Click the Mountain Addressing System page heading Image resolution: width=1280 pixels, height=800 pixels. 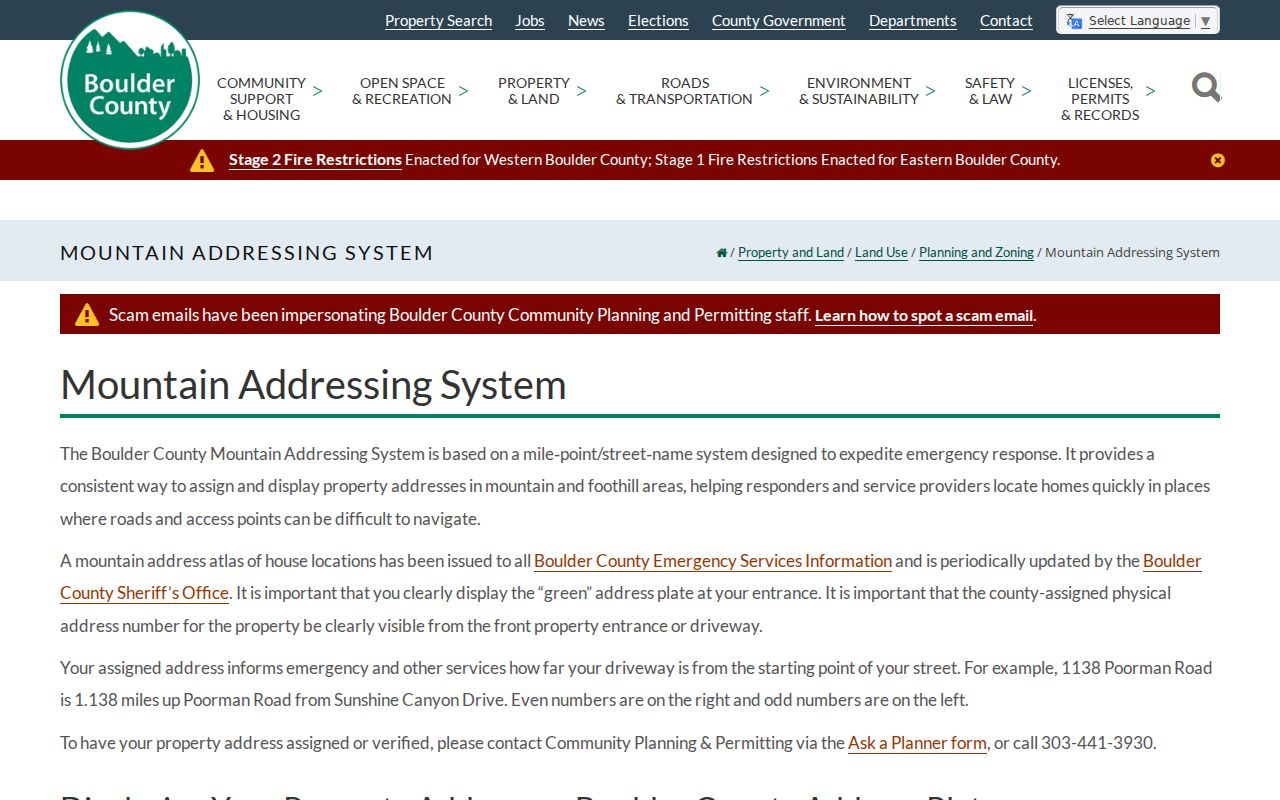313,385
